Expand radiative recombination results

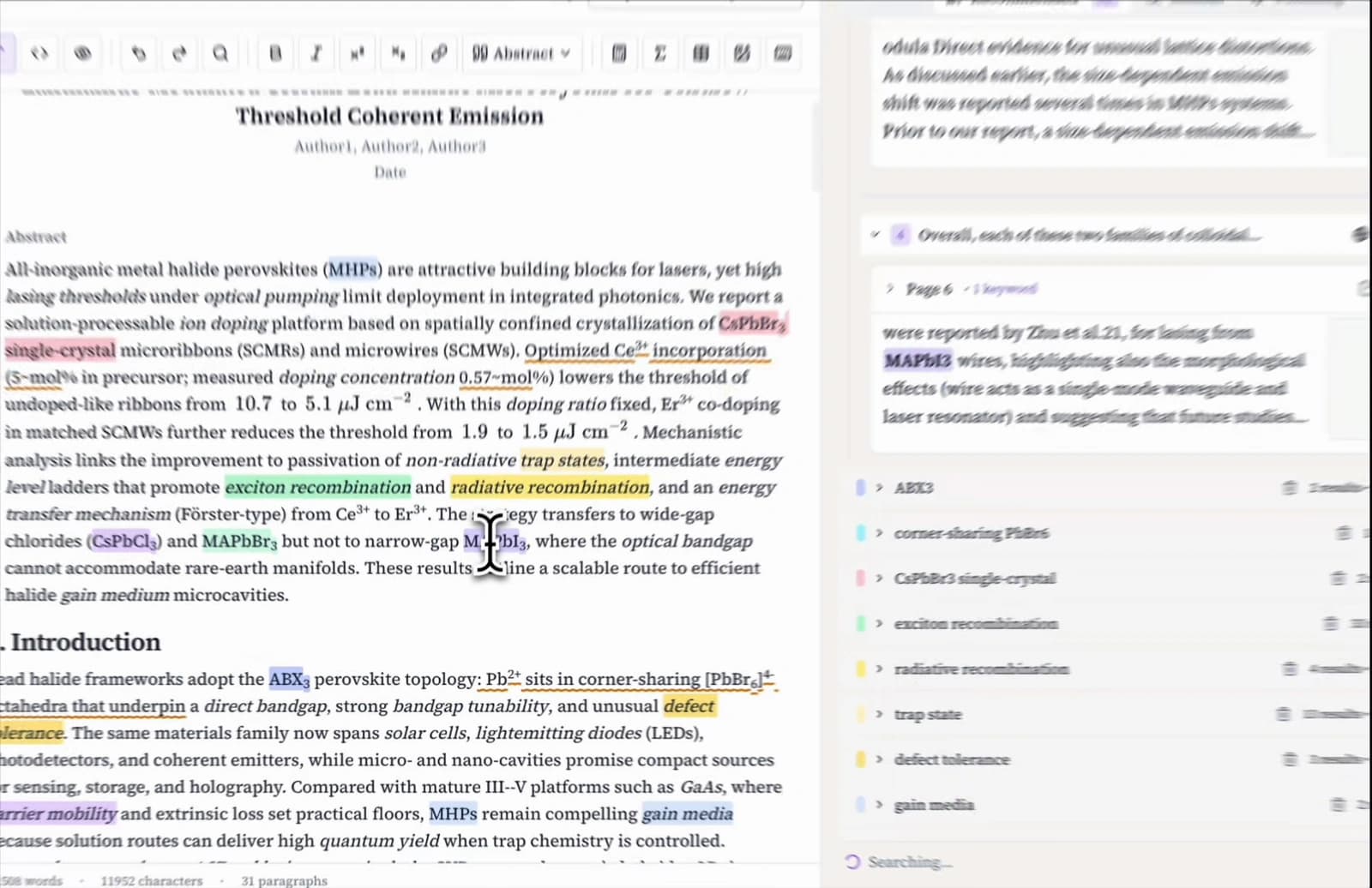point(879,669)
